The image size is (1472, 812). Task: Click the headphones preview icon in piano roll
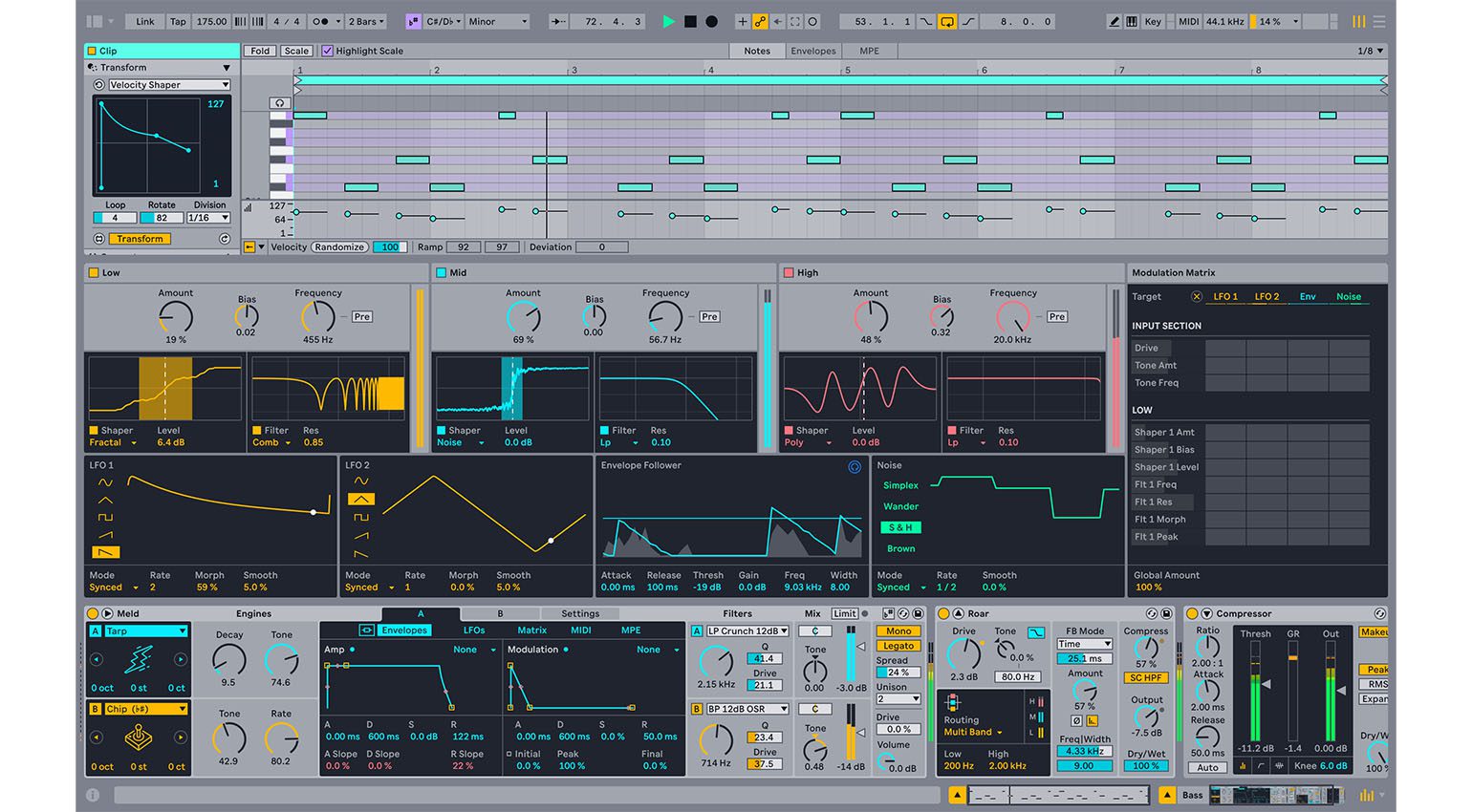tap(279, 102)
